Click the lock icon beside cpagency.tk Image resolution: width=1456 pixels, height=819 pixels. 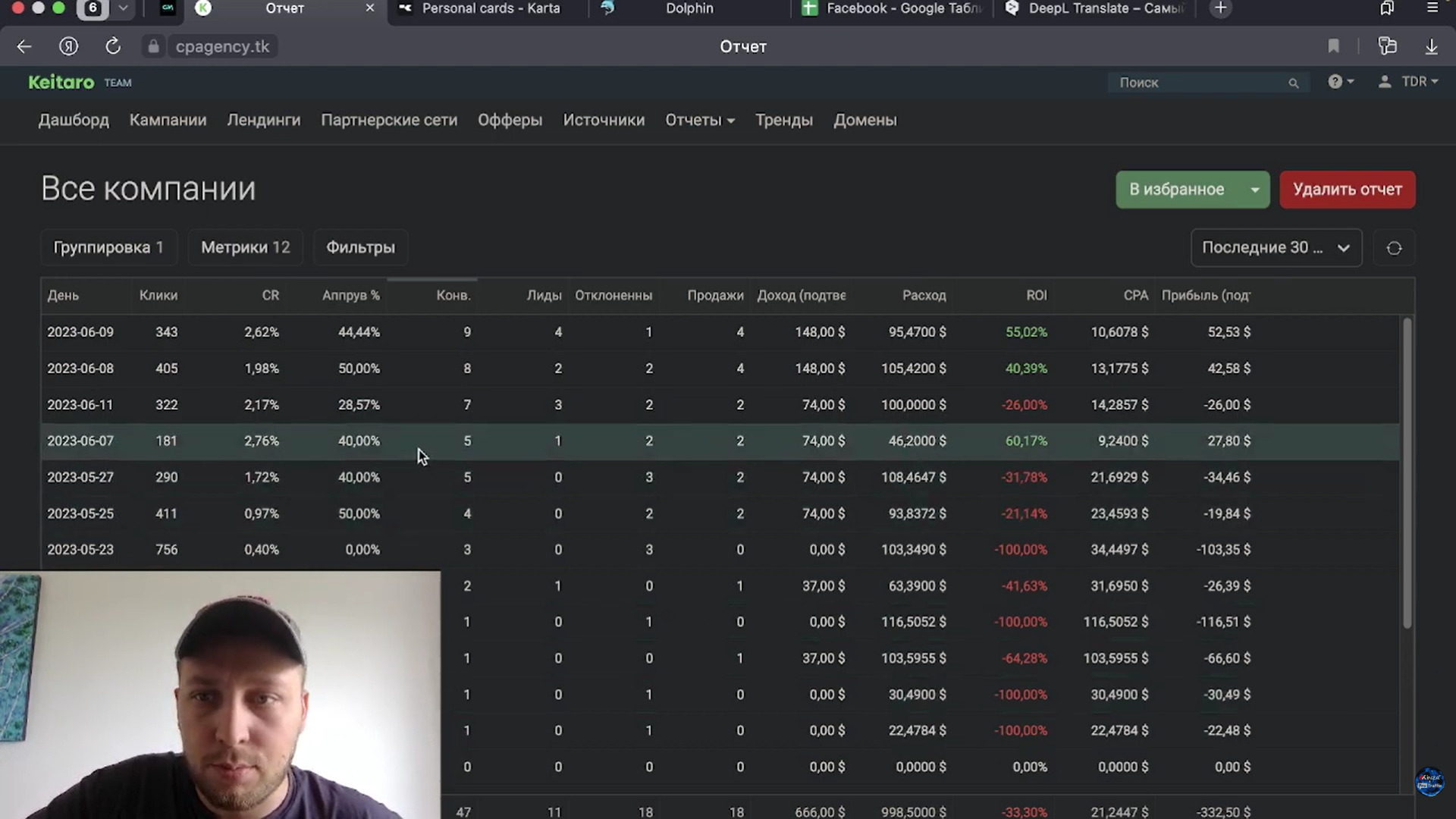[x=153, y=47]
